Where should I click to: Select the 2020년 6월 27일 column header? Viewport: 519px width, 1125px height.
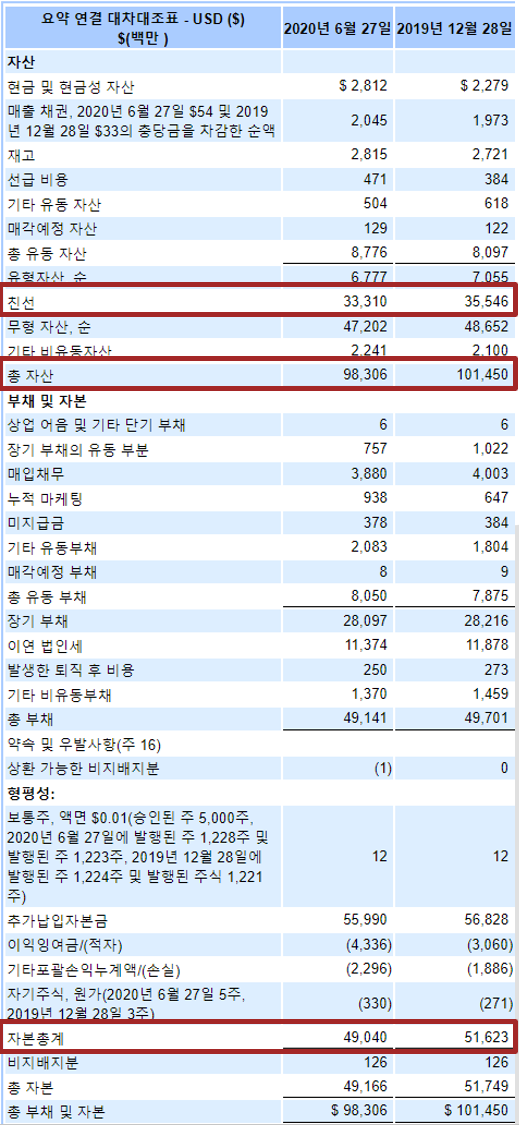[x=337, y=29]
